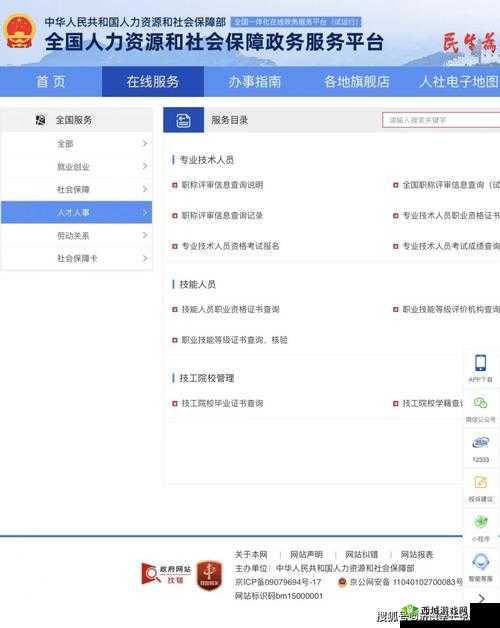This screenshot has width=500, height=628.
Task: Click the red 党政机关 badge
Action: 209,575
